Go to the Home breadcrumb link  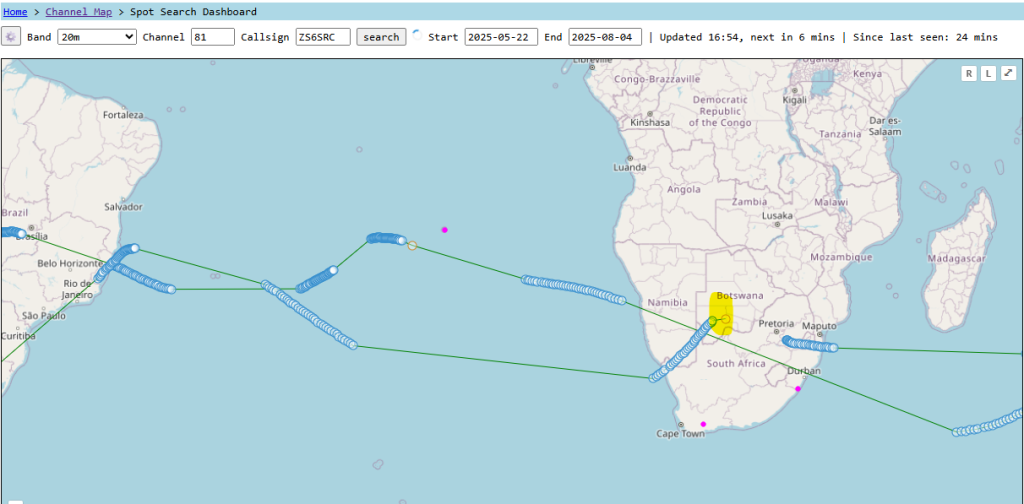pyautogui.click(x=15, y=12)
